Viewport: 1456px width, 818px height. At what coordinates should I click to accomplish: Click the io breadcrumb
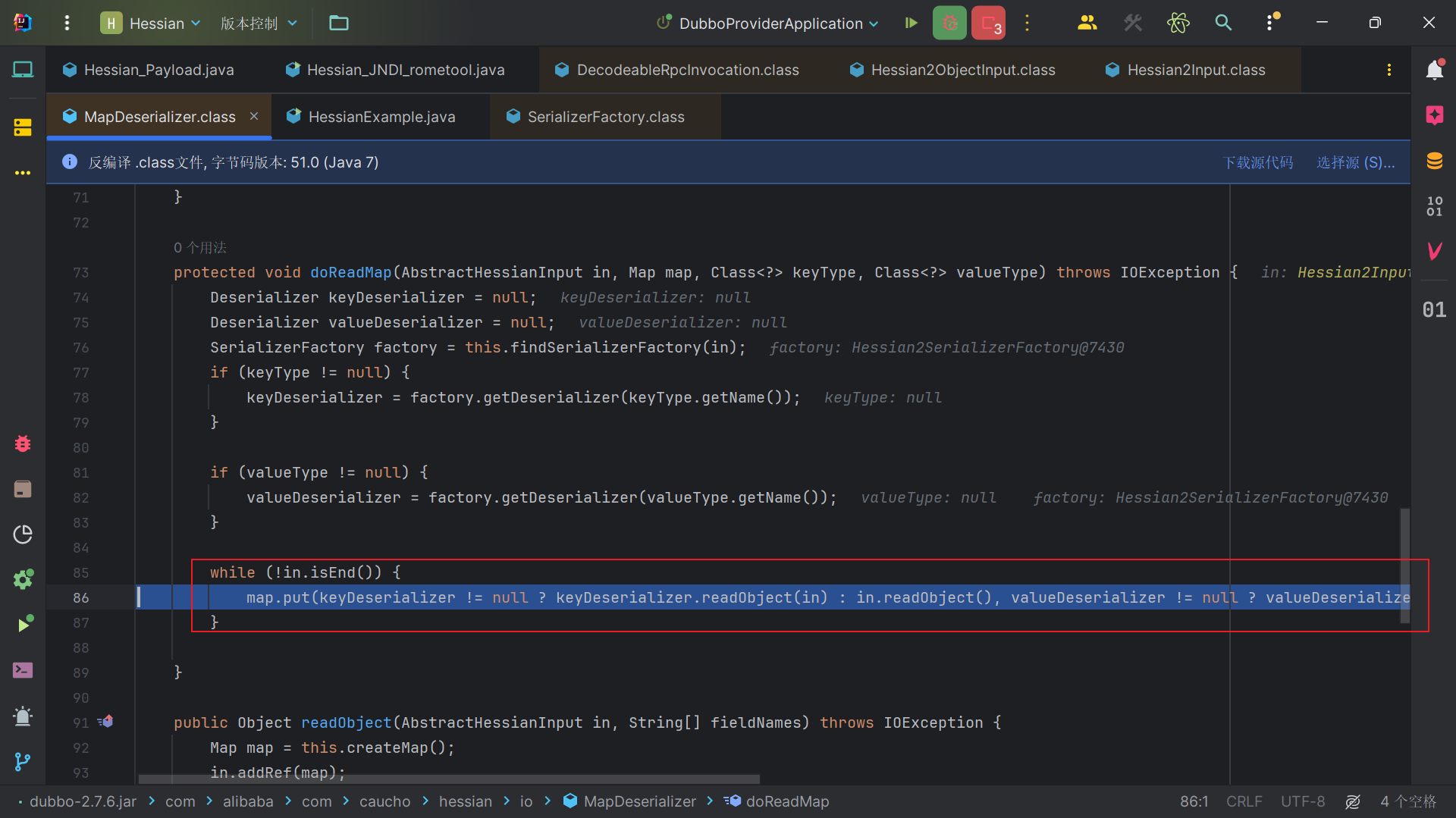pos(526,801)
